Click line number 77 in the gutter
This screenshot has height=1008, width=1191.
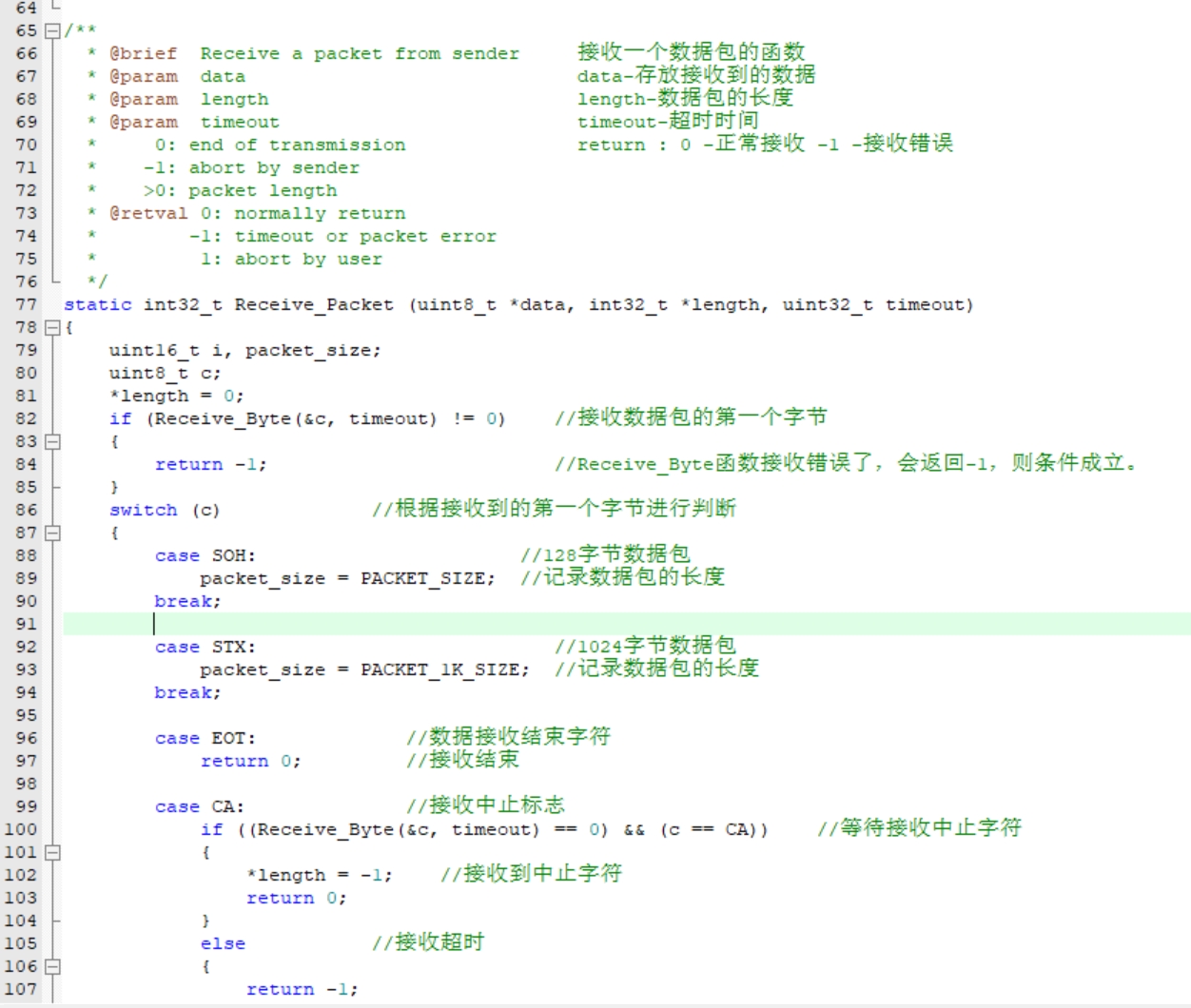coord(27,304)
